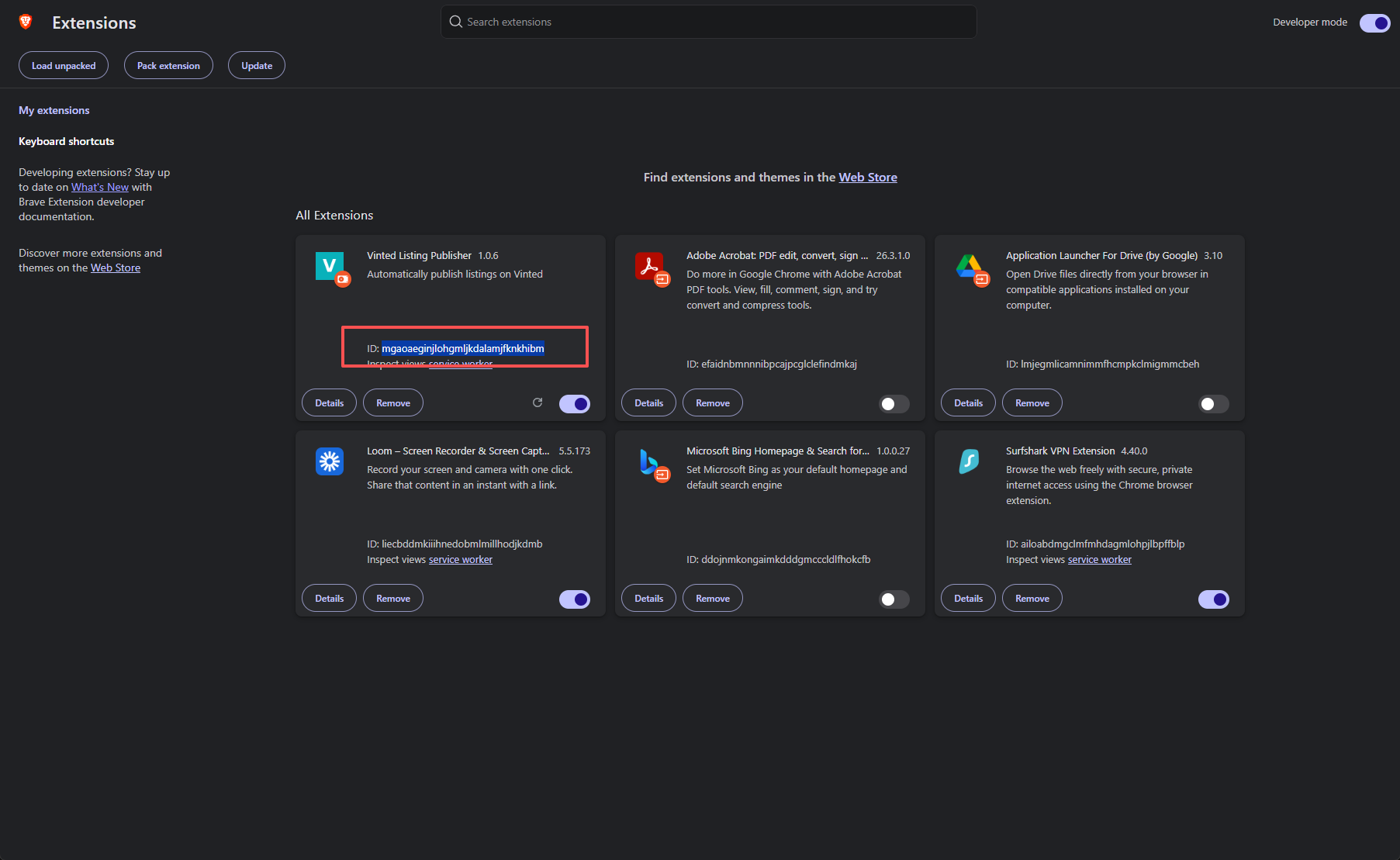Click Surfshark VPN Extension title text

(1060, 451)
